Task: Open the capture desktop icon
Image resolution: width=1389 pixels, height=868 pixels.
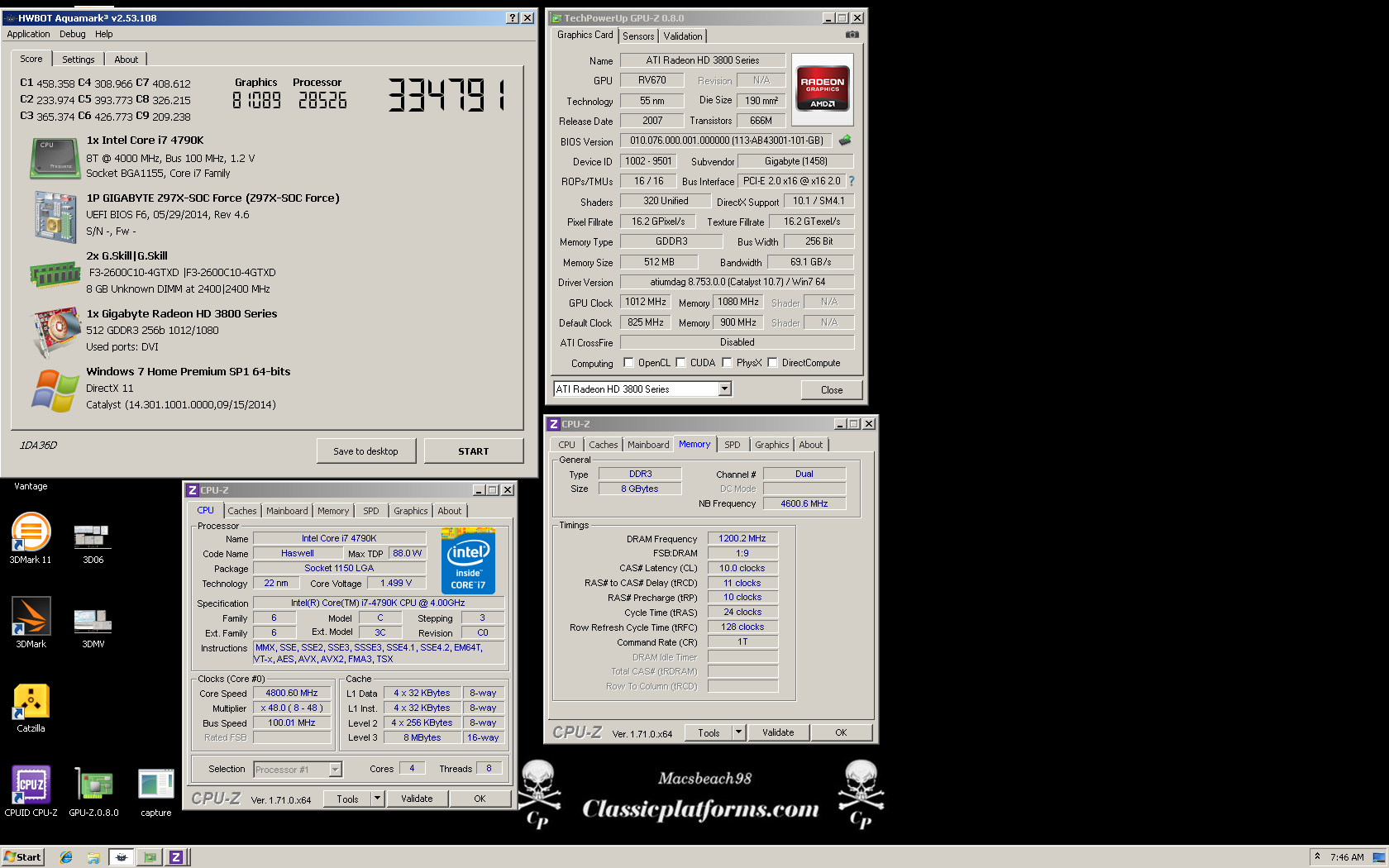Action: coord(155,791)
